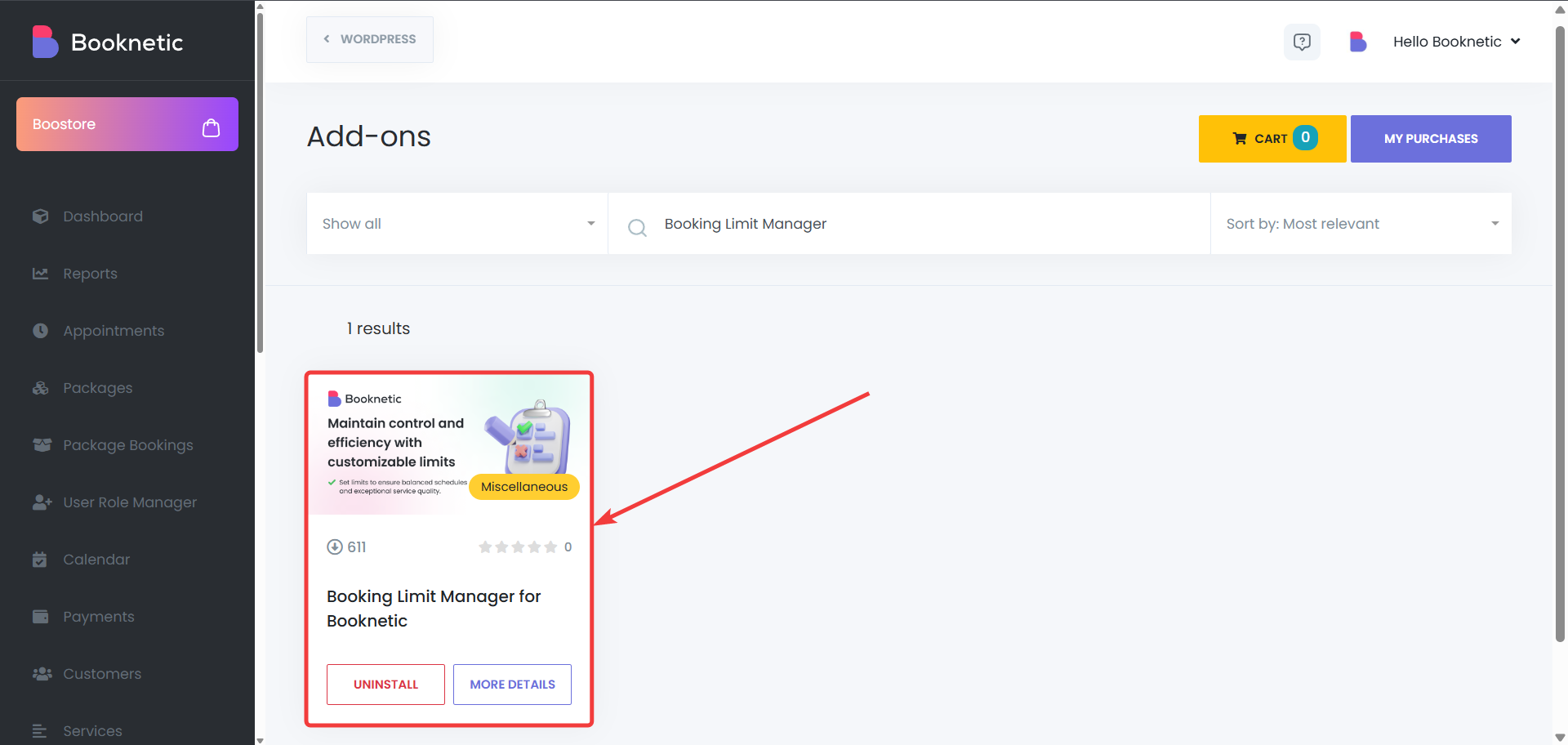Click the Add-ons page heading
This screenshot has height=745, width=1568.
pyautogui.click(x=369, y=136)
